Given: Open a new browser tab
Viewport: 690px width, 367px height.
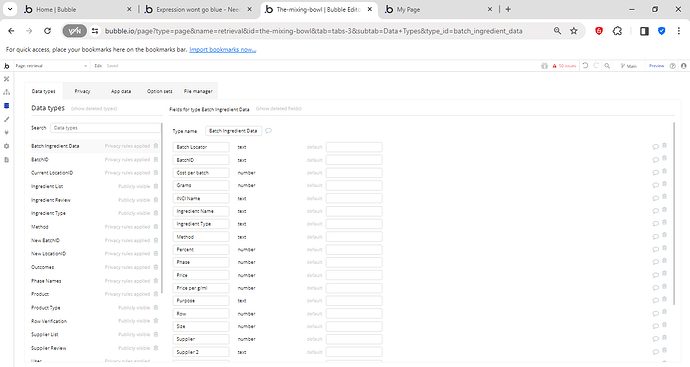Looking at the screenshot, I should [x=508, y=9].
